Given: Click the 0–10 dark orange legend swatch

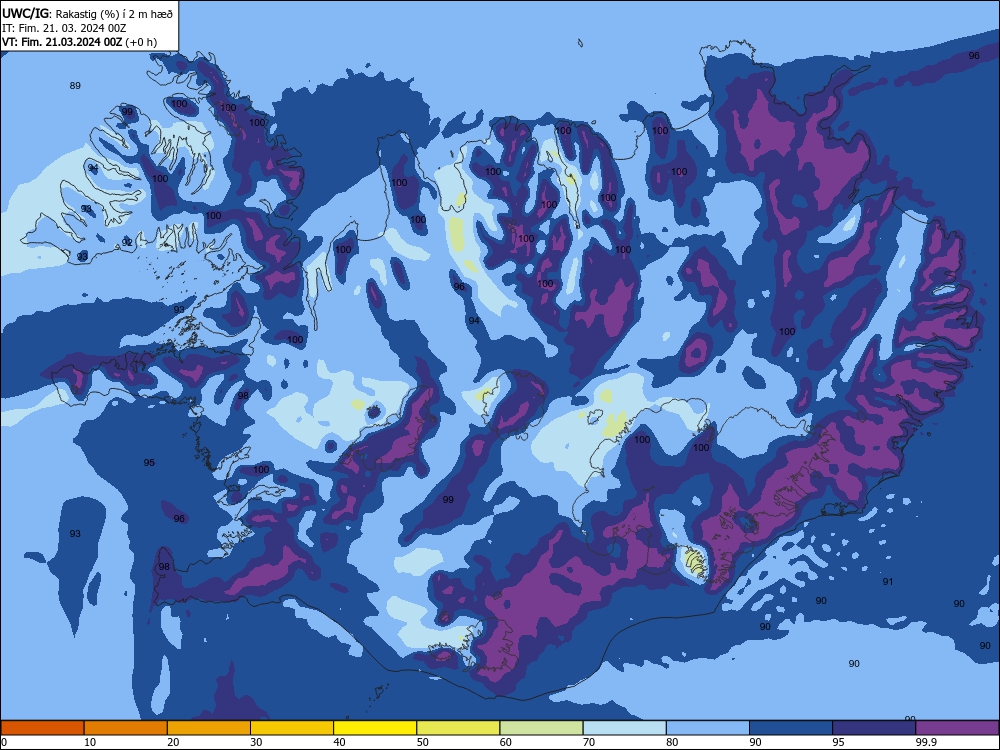Looking at the screenshot, I should coord(43,728).
